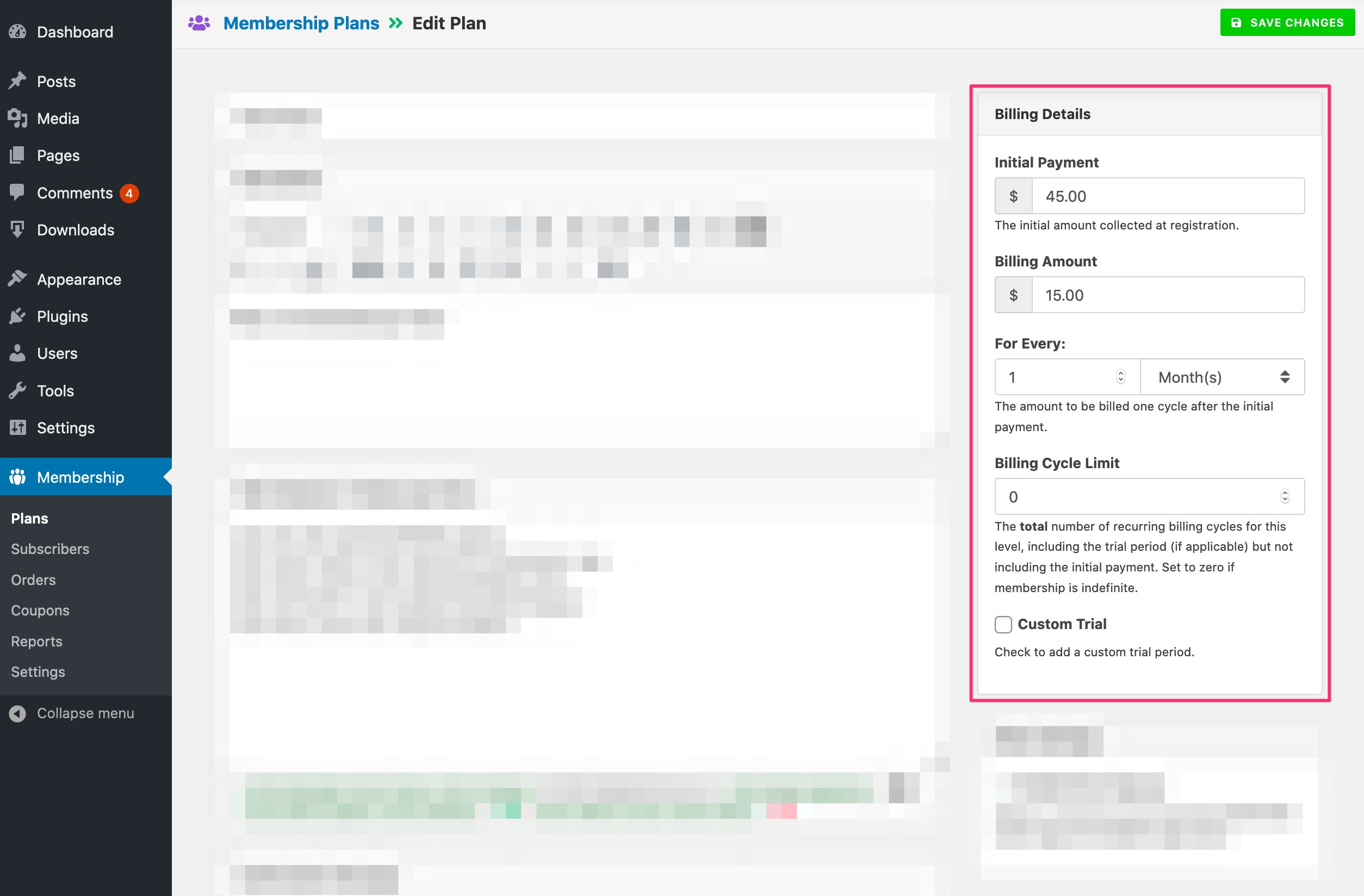
Task: Check the Custom Trial option
Action: click(1003, 625)
